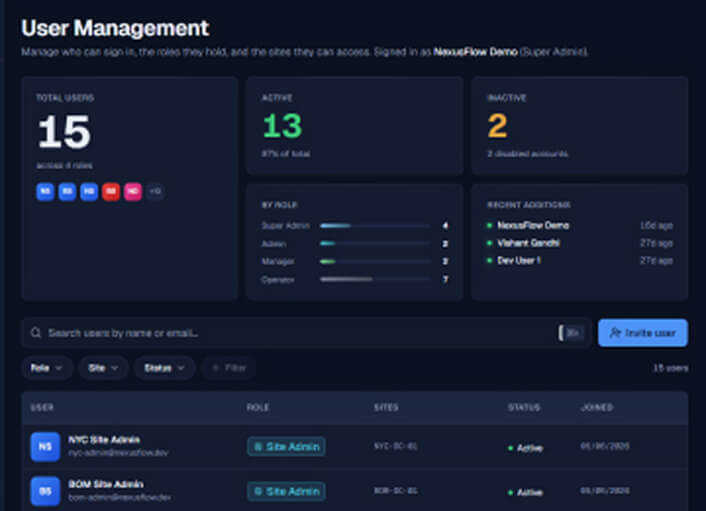Click the BS avatar chip in Total Users card

[67, 191]
